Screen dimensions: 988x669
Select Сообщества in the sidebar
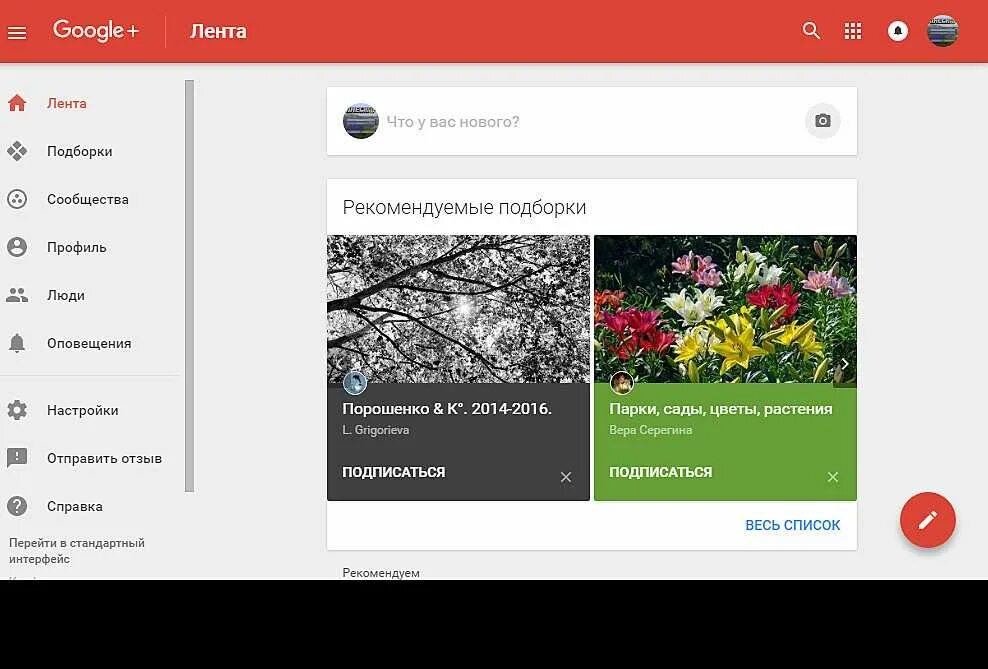[88, 199]
